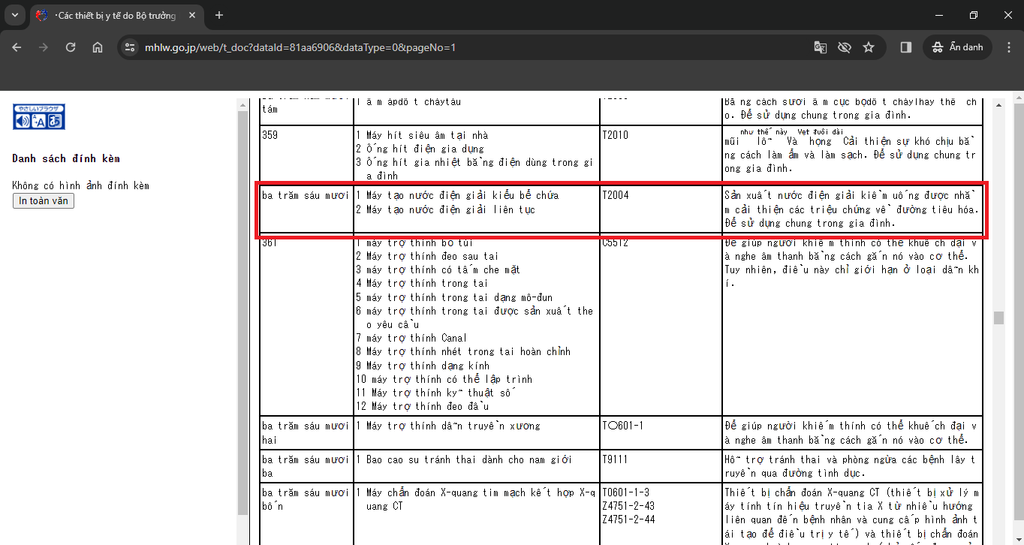The image size is (1024, 545).
Task: Click the third-party cookies blocked eye icon
Action: pos(844,47)
